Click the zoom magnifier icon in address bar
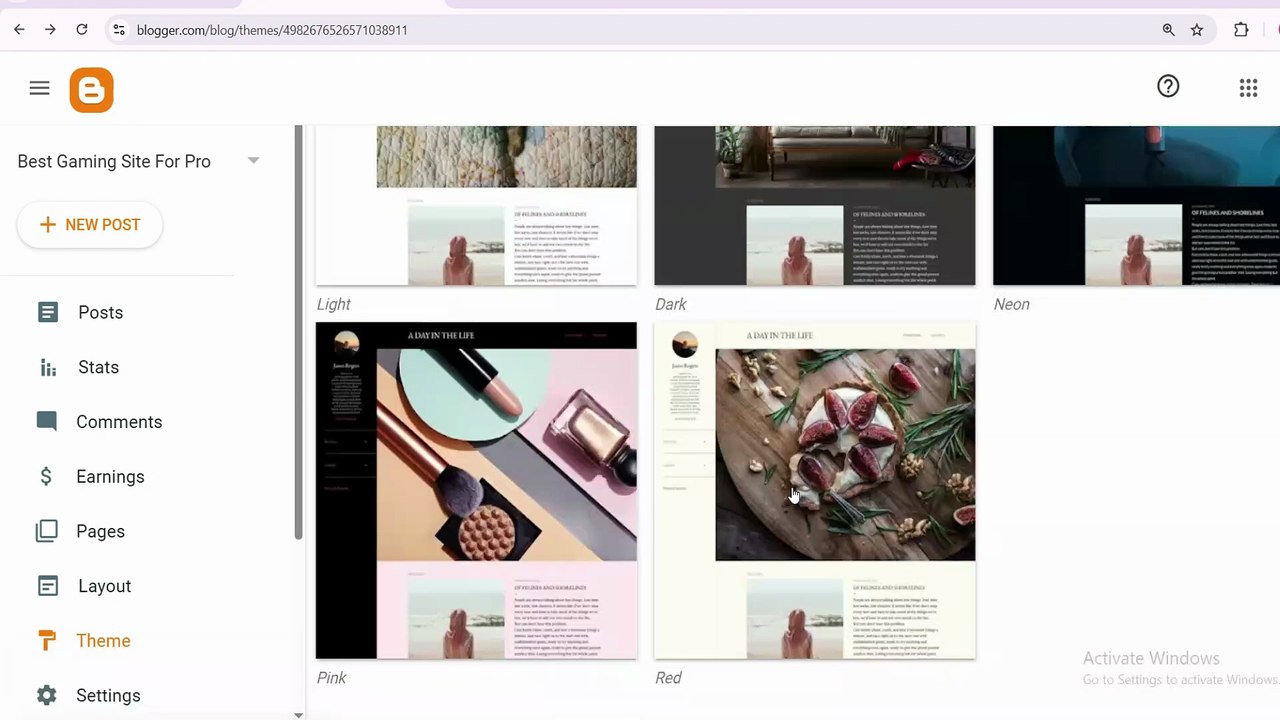 tap(1168, 30)
